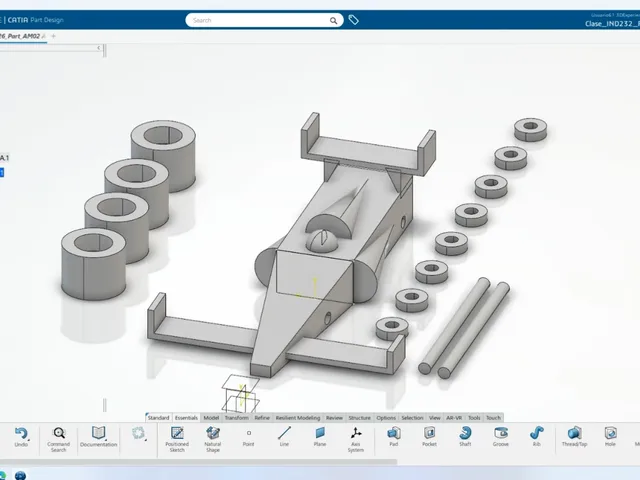The height and width of the screenshot is (480, 640).
Task: Select the Natural Shape tool
Action: (213, 439)
